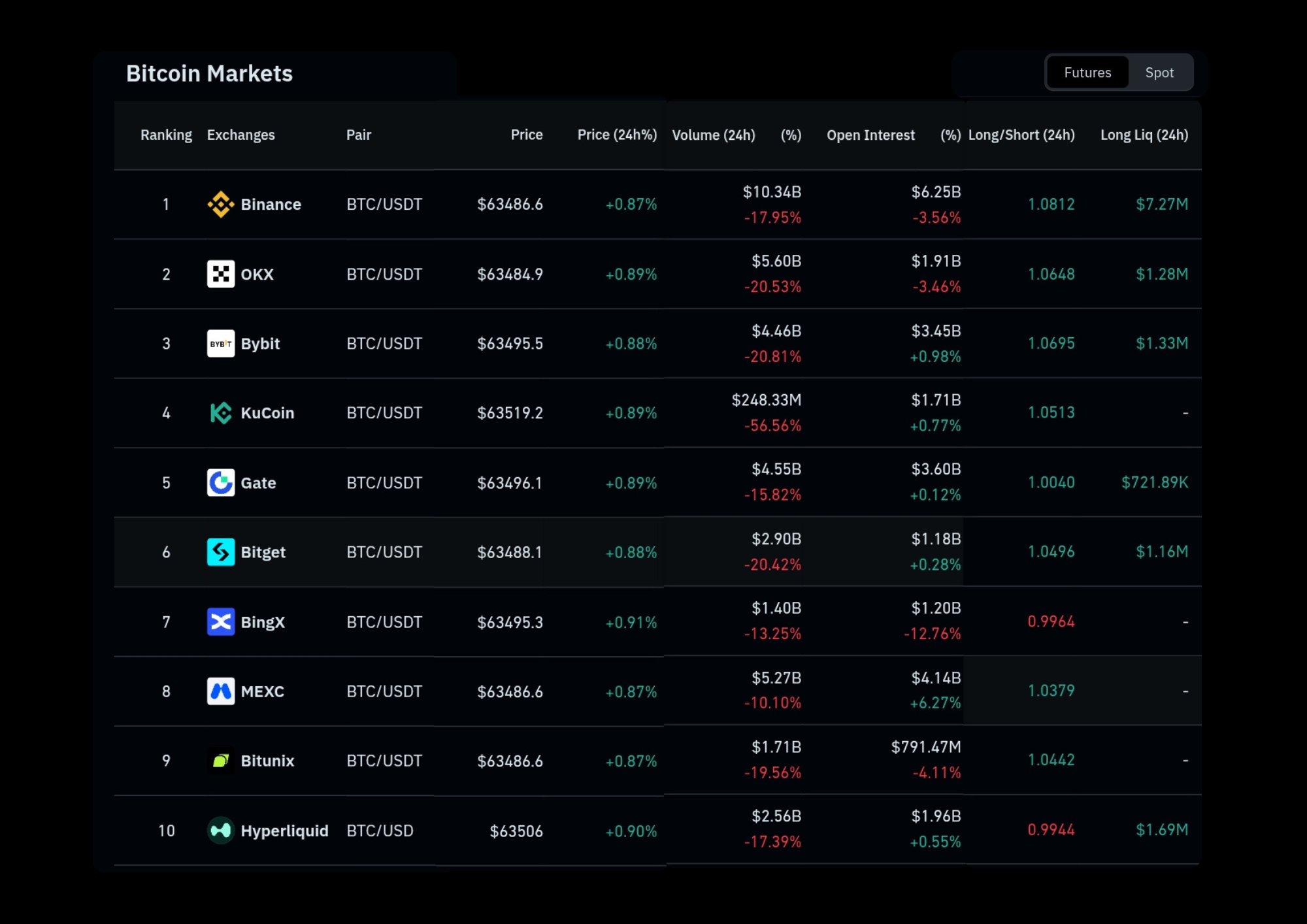Open the MEXC exchange name link
The width and height of the screenshot is (1307, 924).
[262, 691]
